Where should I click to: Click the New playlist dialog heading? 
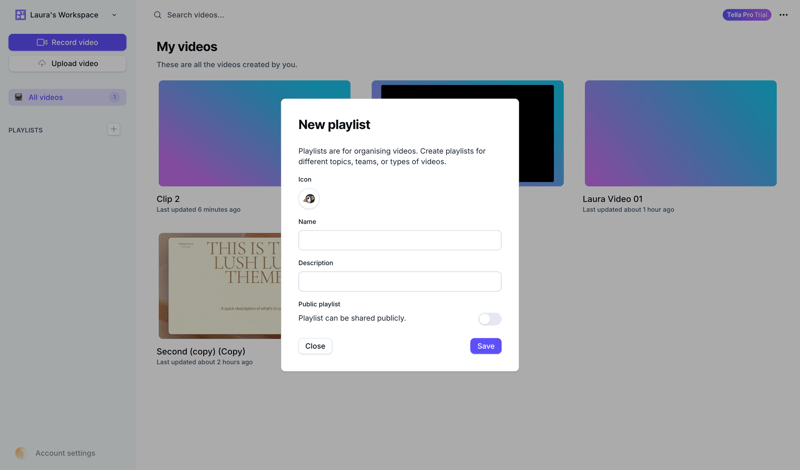pyautogui.click(x=334, y=125)
